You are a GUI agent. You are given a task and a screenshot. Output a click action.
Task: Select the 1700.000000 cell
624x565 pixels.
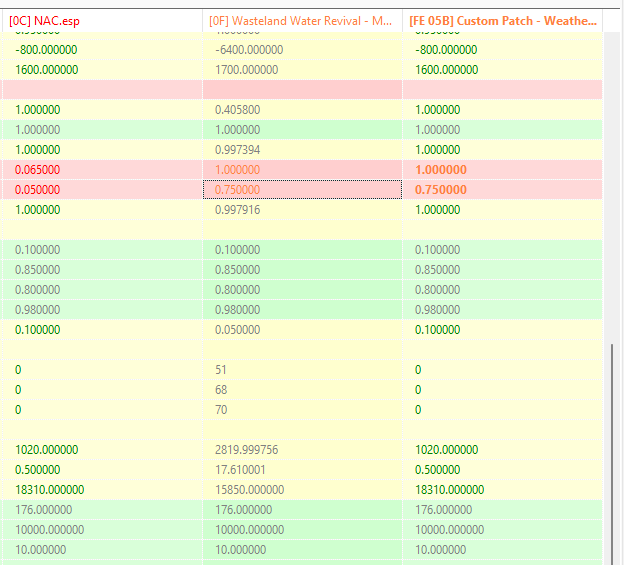[302, 70]
